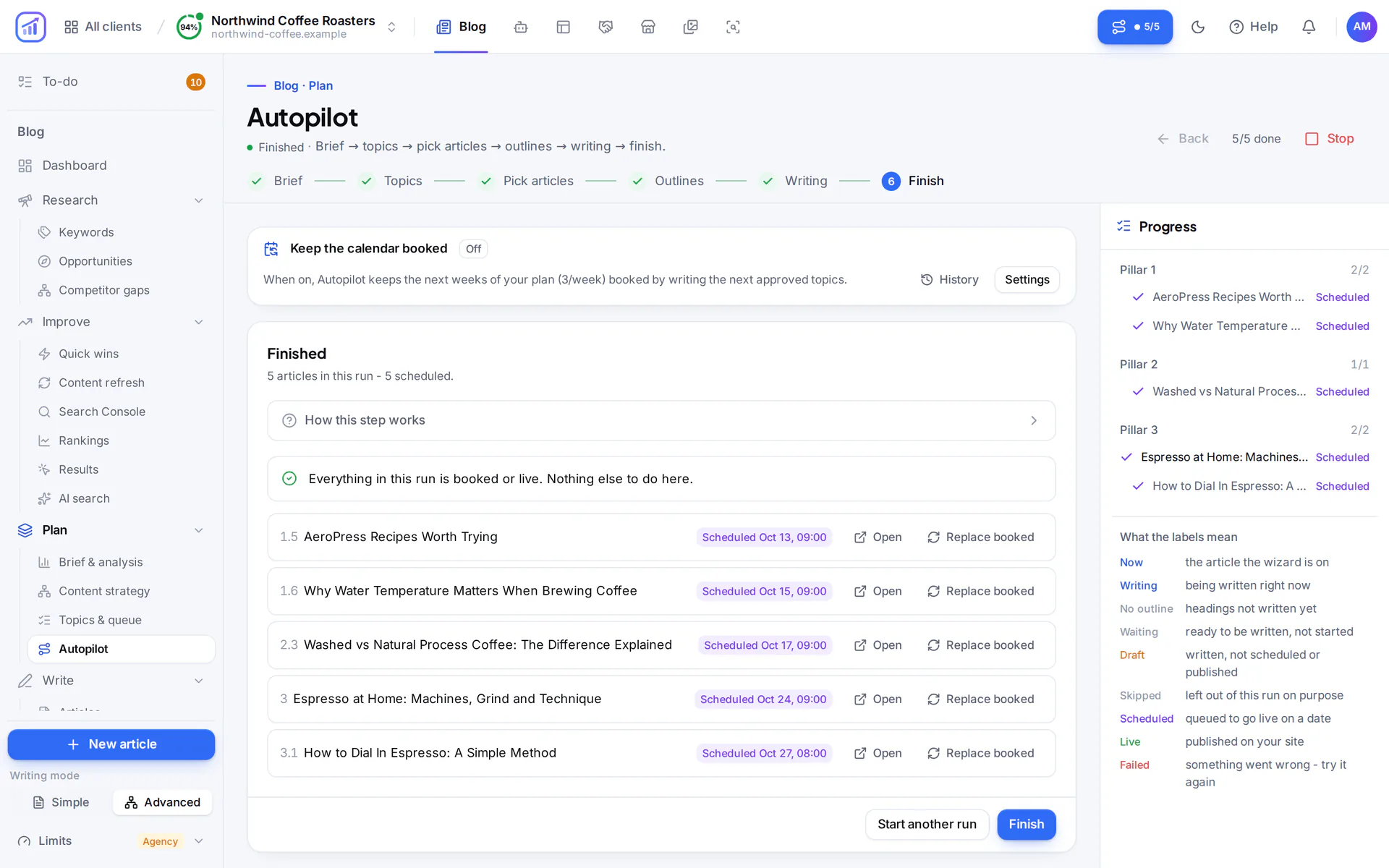
Task: Click the handshake icon in top navigation
Action: [606, 27]
